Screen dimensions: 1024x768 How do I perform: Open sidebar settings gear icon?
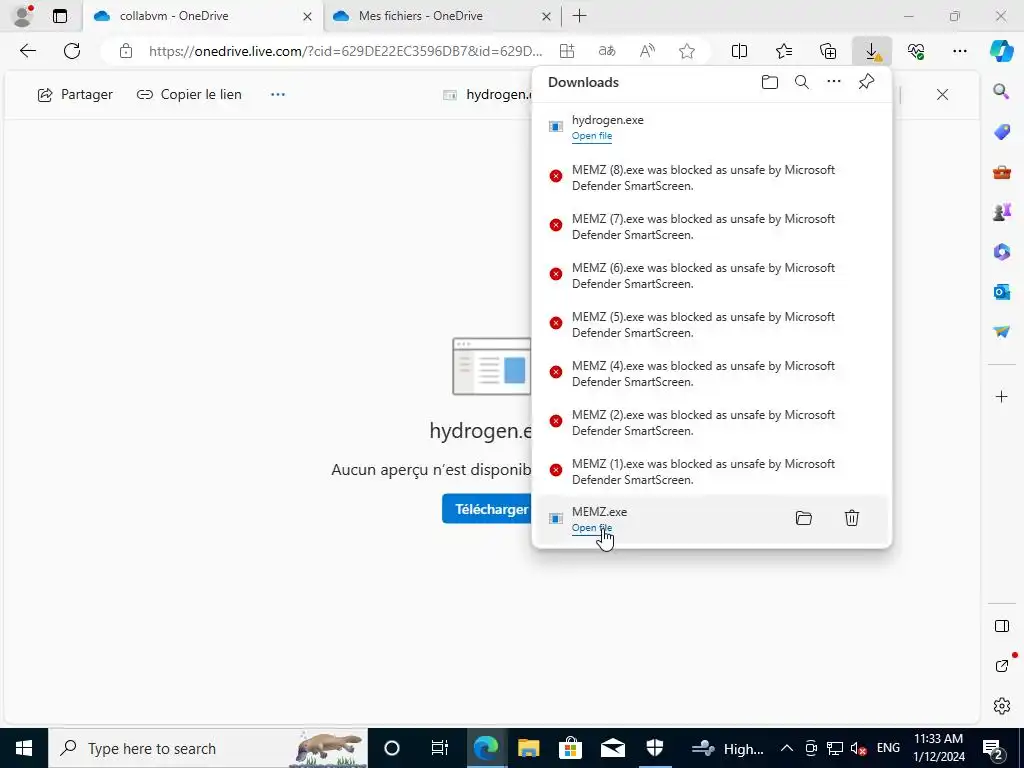click(x=1001, y=705)
